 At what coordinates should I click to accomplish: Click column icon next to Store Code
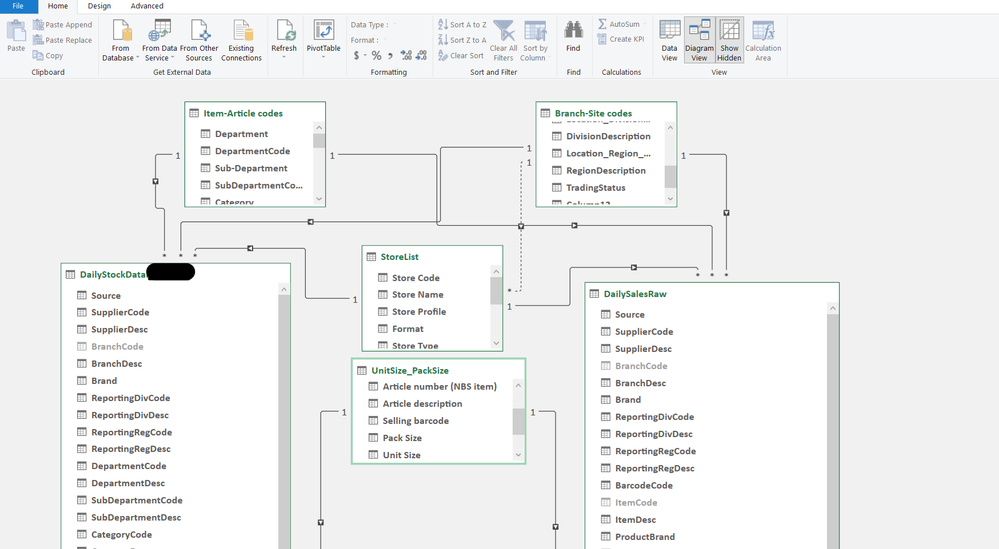click(x=383, y=278)
